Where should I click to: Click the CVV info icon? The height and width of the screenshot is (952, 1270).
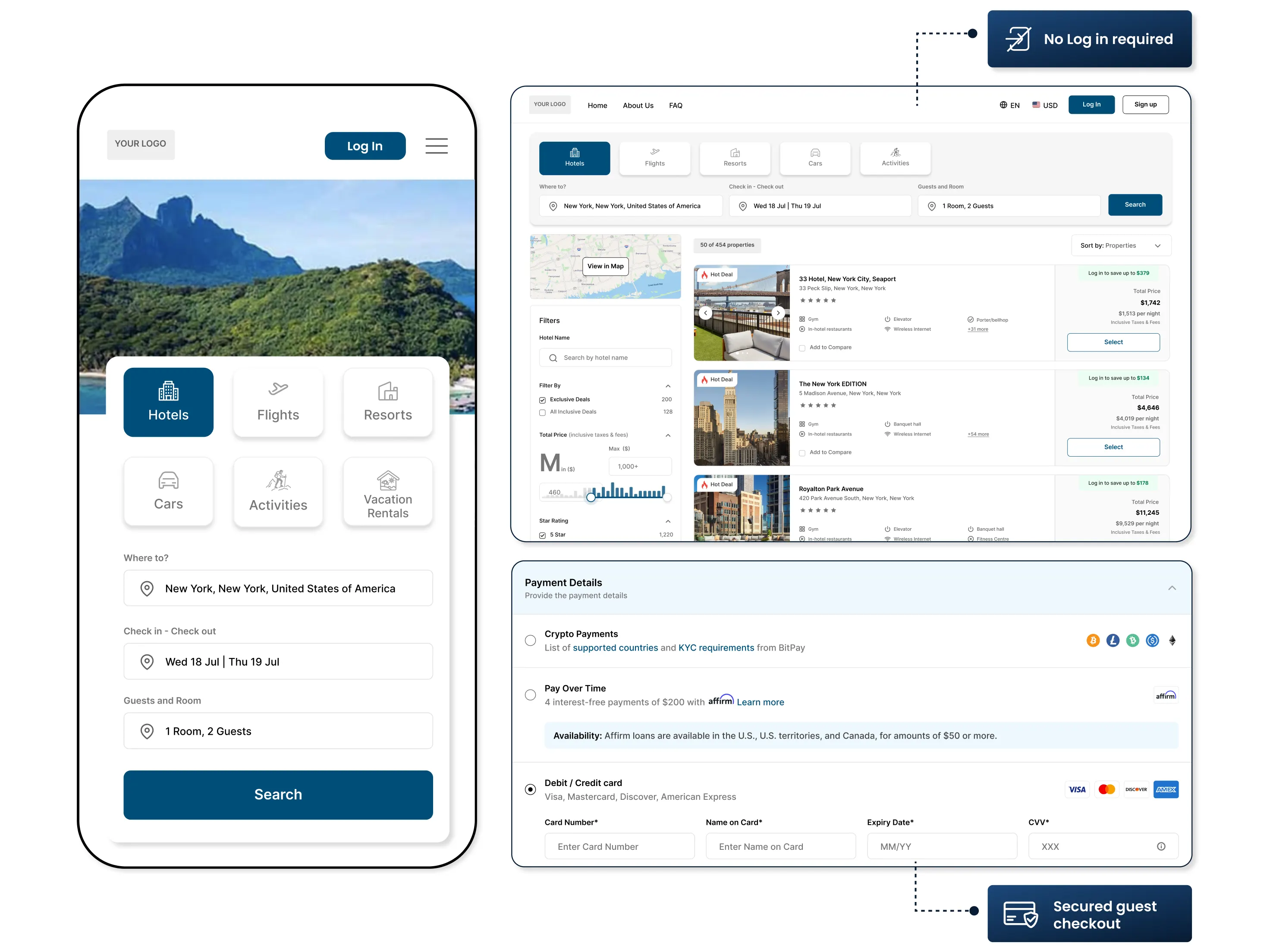click(x=1161, y=846)
